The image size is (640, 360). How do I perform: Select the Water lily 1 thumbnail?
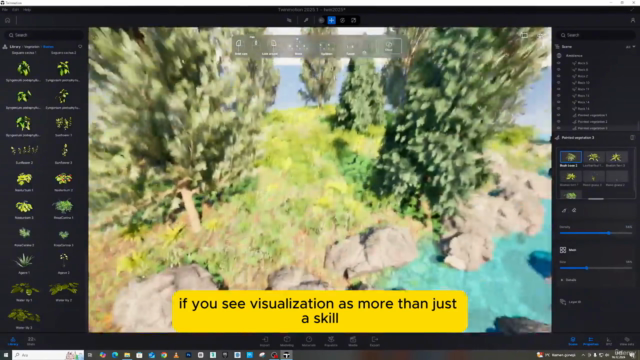(x=24, y=290)
